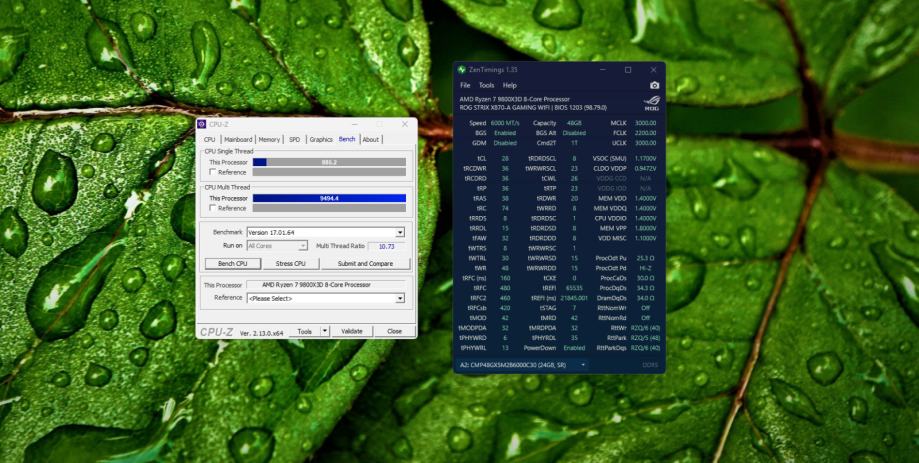The image size is (919, 463).
Task: Click the tRAS value 38
Action: click(x=505, y=198)
